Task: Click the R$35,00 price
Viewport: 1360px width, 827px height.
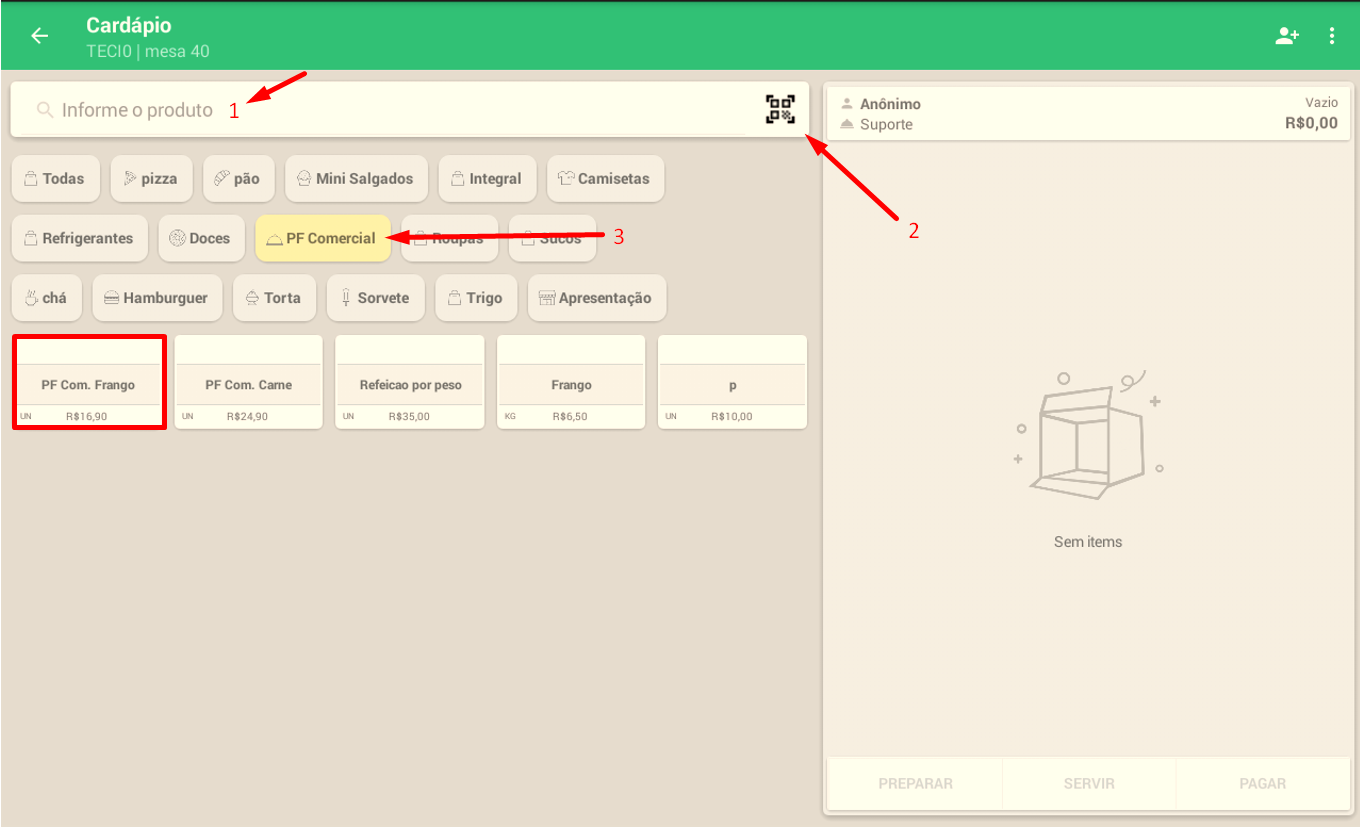Action: click(x=409, y=417)
